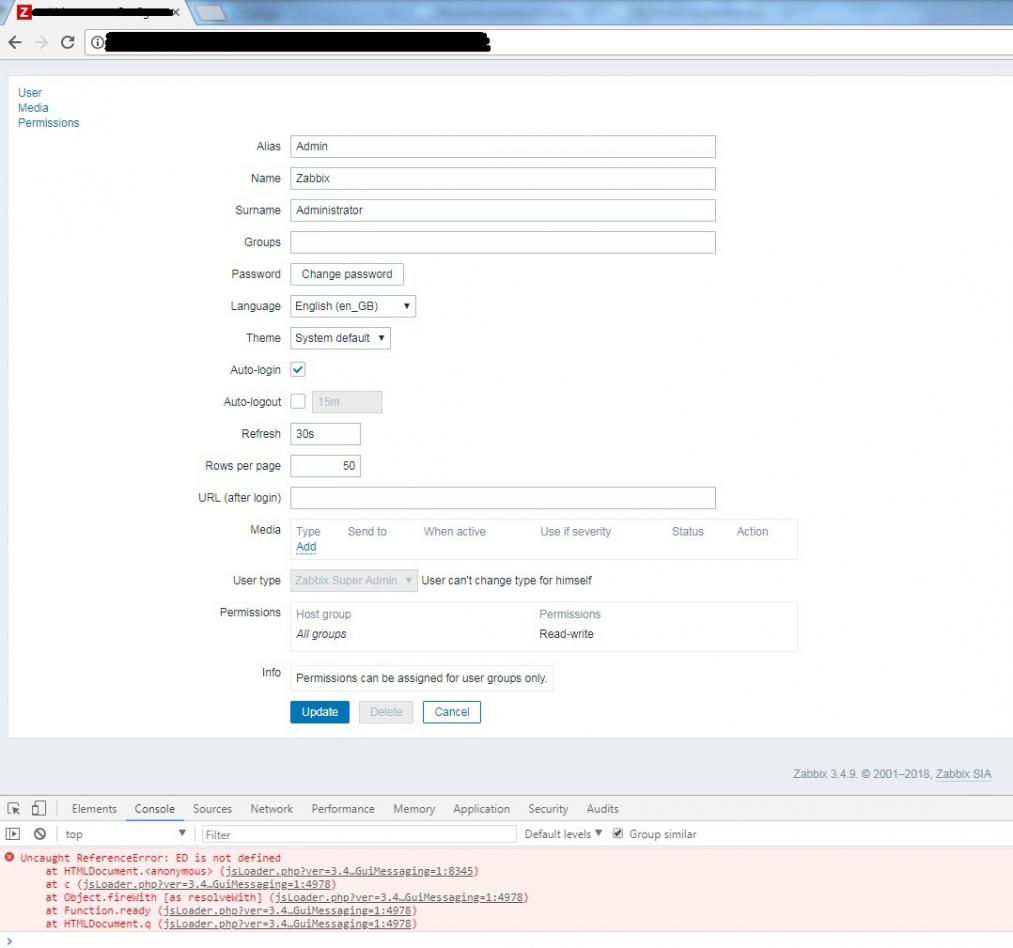Click the Zabbix favicon on browser tab
The image size is (1013, 948).
[24, 12]
